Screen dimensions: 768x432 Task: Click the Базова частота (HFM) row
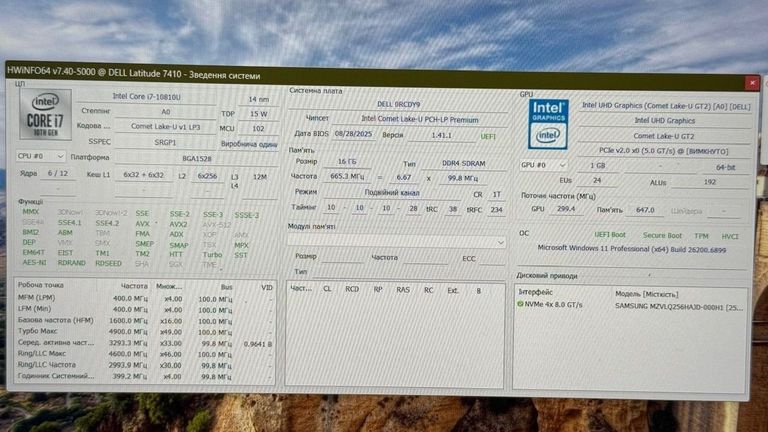145,321
